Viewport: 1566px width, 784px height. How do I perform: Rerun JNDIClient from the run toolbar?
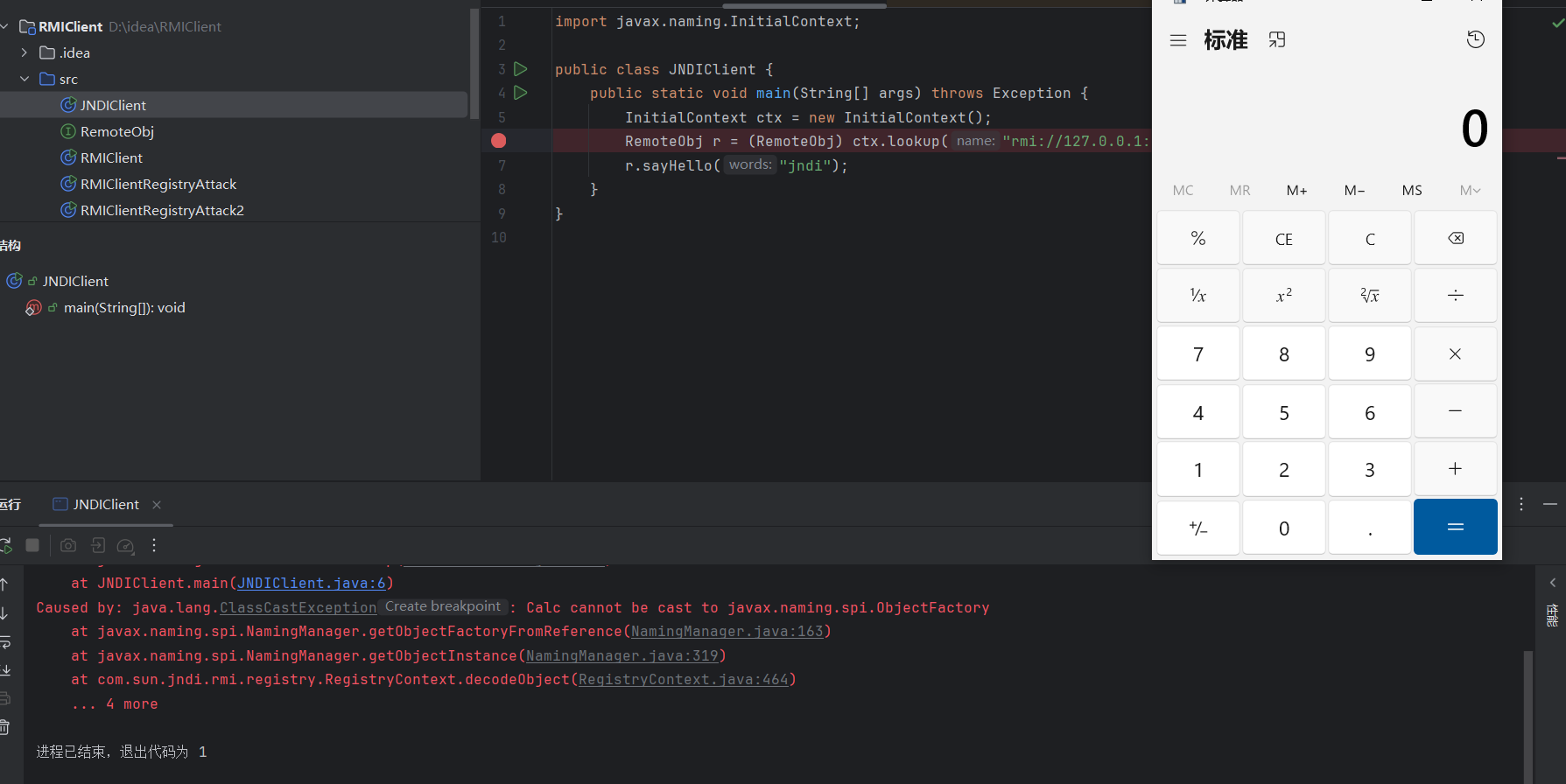pos(5,545)
